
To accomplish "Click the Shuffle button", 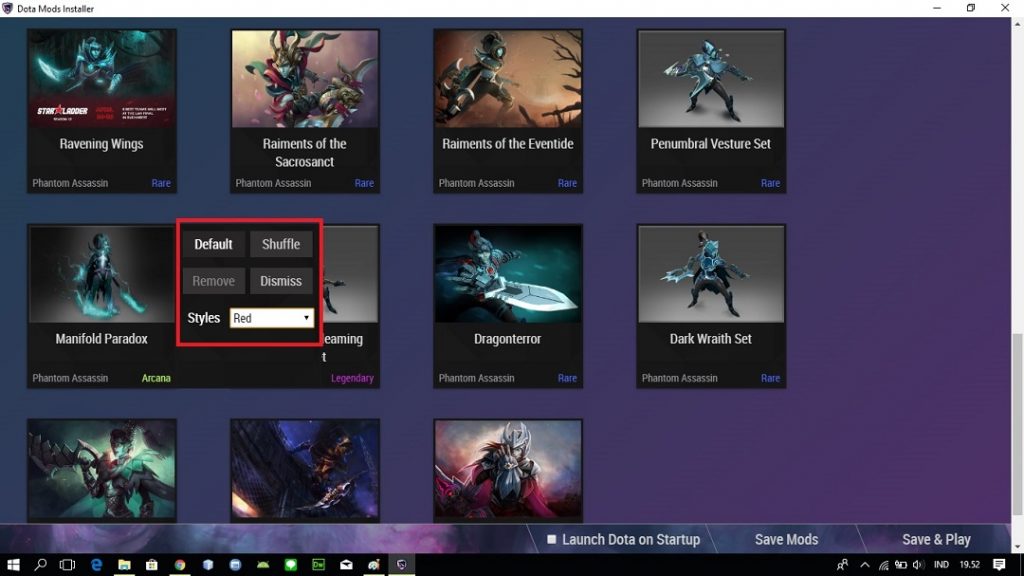I will [281, 244].
